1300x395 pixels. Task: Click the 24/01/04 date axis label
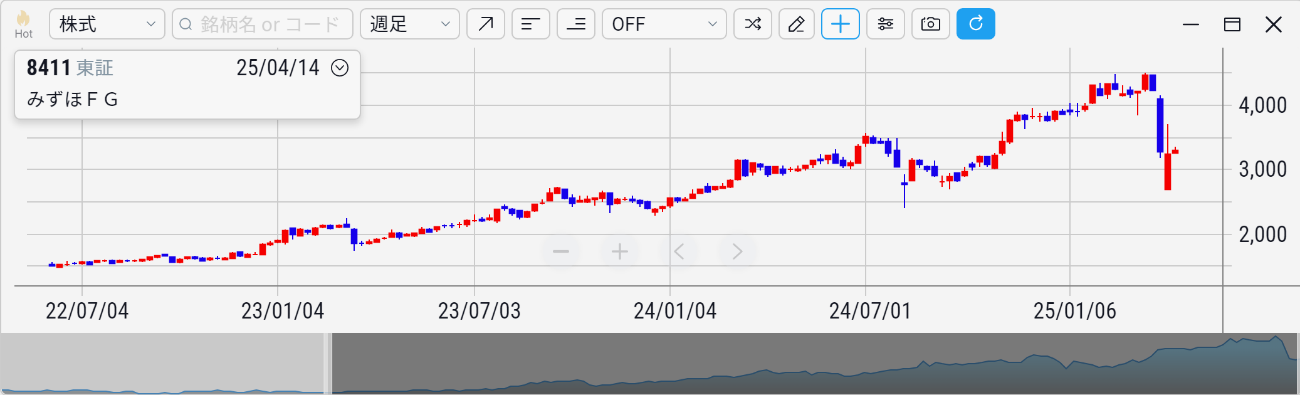(675, 311)
